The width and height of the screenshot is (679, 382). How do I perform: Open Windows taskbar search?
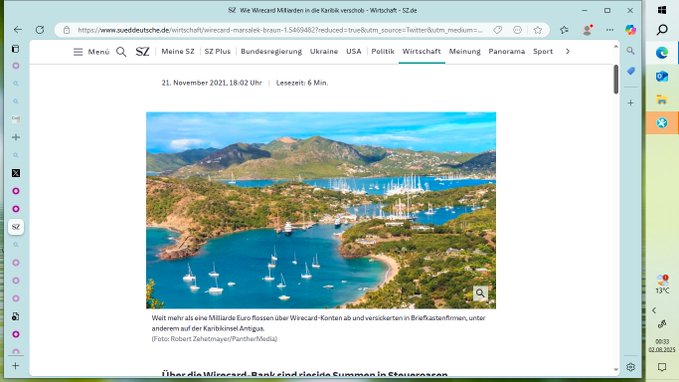pos(662,29)
